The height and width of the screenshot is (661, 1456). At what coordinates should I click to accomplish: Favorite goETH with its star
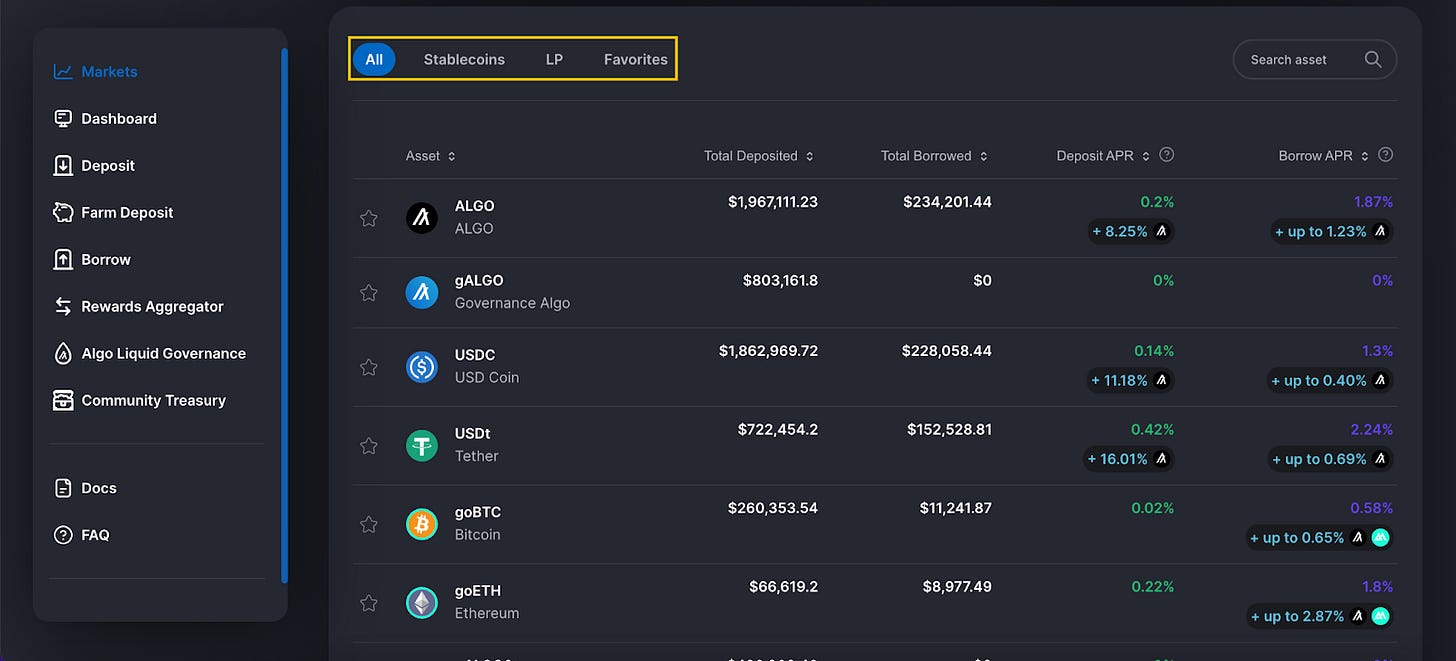click(x=369, y=603)
